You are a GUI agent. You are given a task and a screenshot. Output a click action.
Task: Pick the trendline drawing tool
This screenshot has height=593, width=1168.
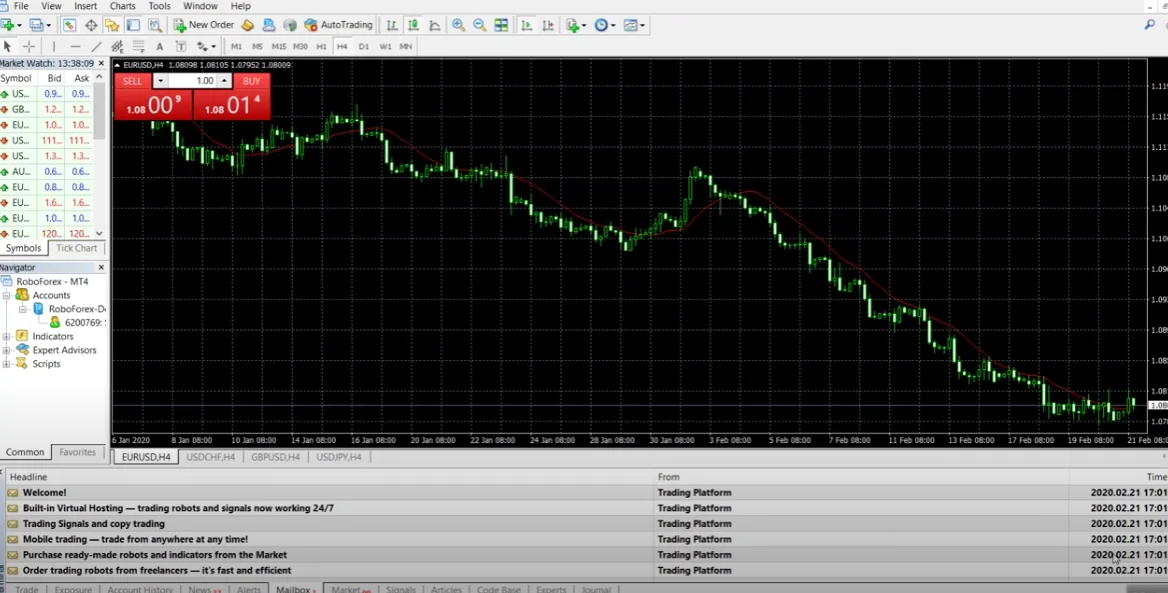pos(96,46)
